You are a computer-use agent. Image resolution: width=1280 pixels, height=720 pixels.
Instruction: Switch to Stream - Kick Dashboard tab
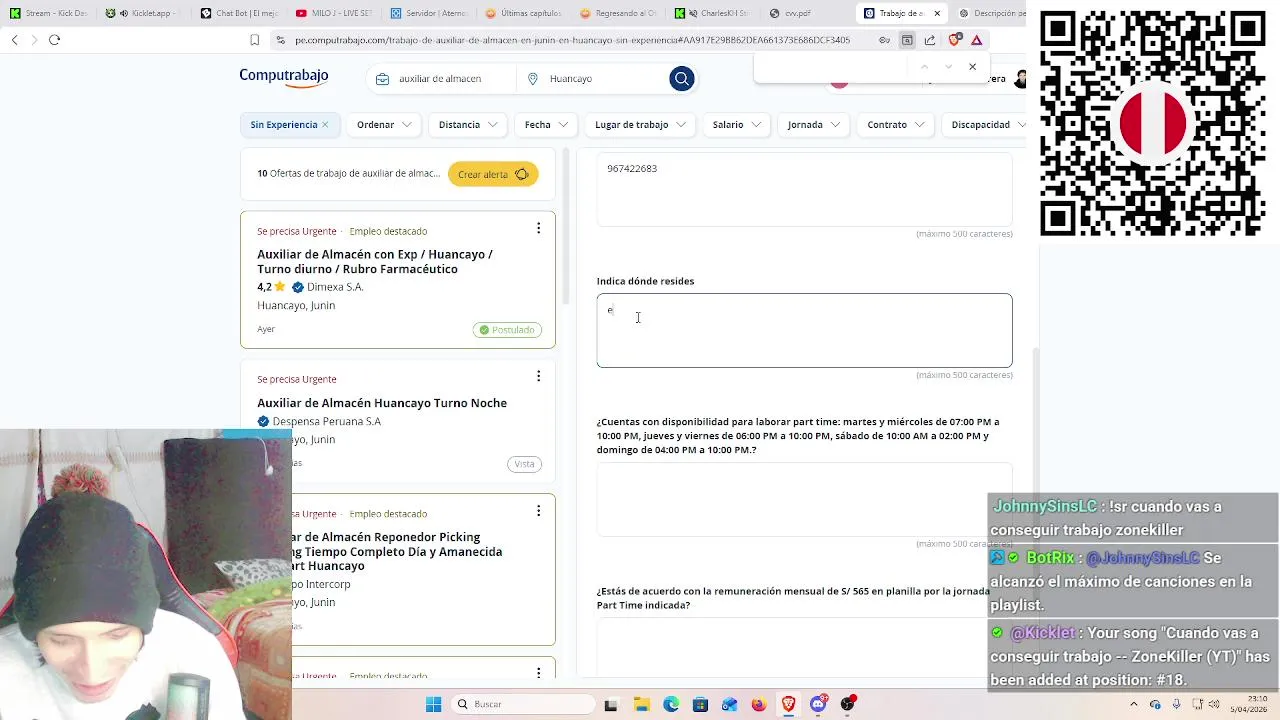[48, 13]
